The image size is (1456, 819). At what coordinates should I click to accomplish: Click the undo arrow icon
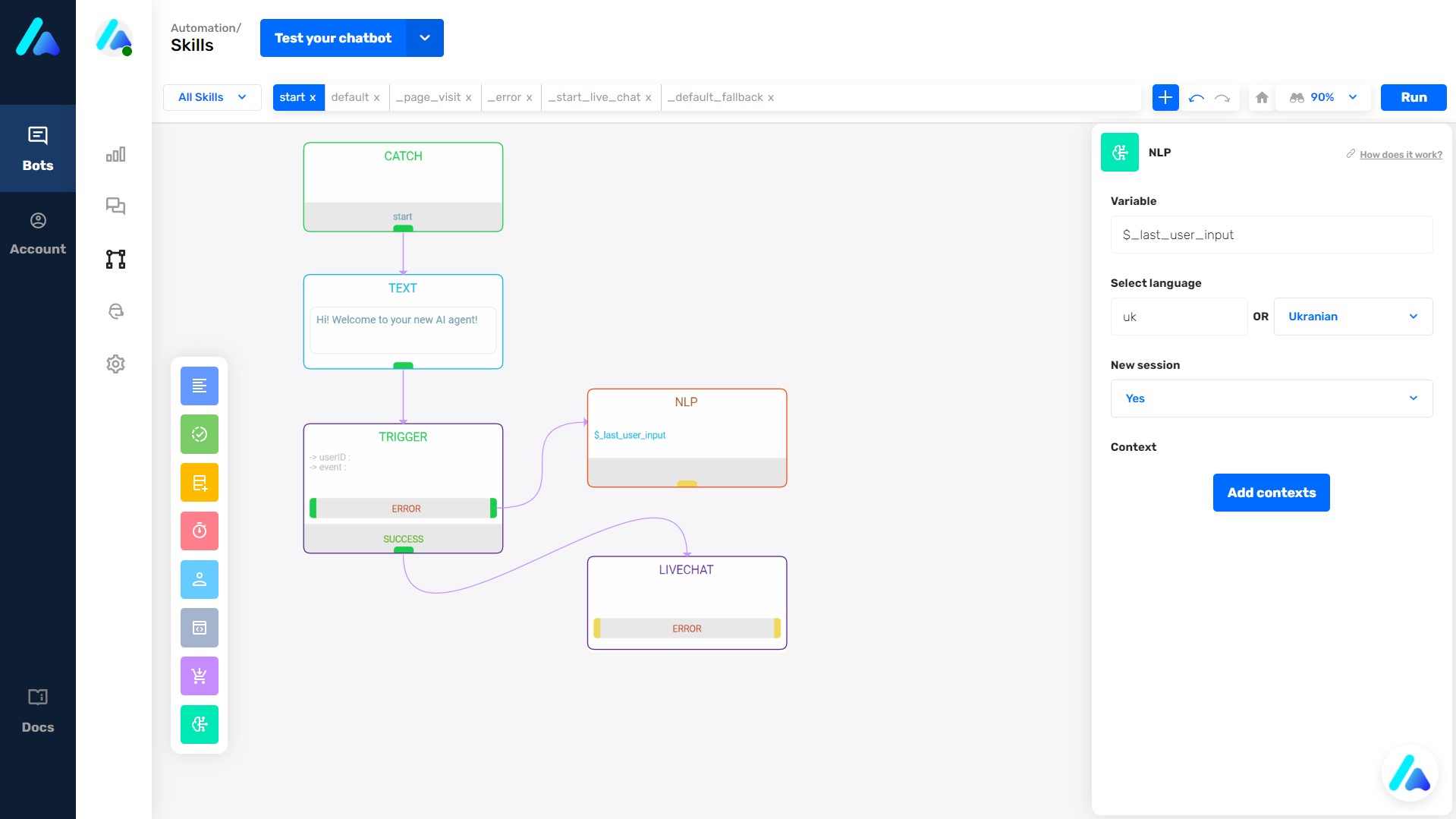(x=1197, y=98)
